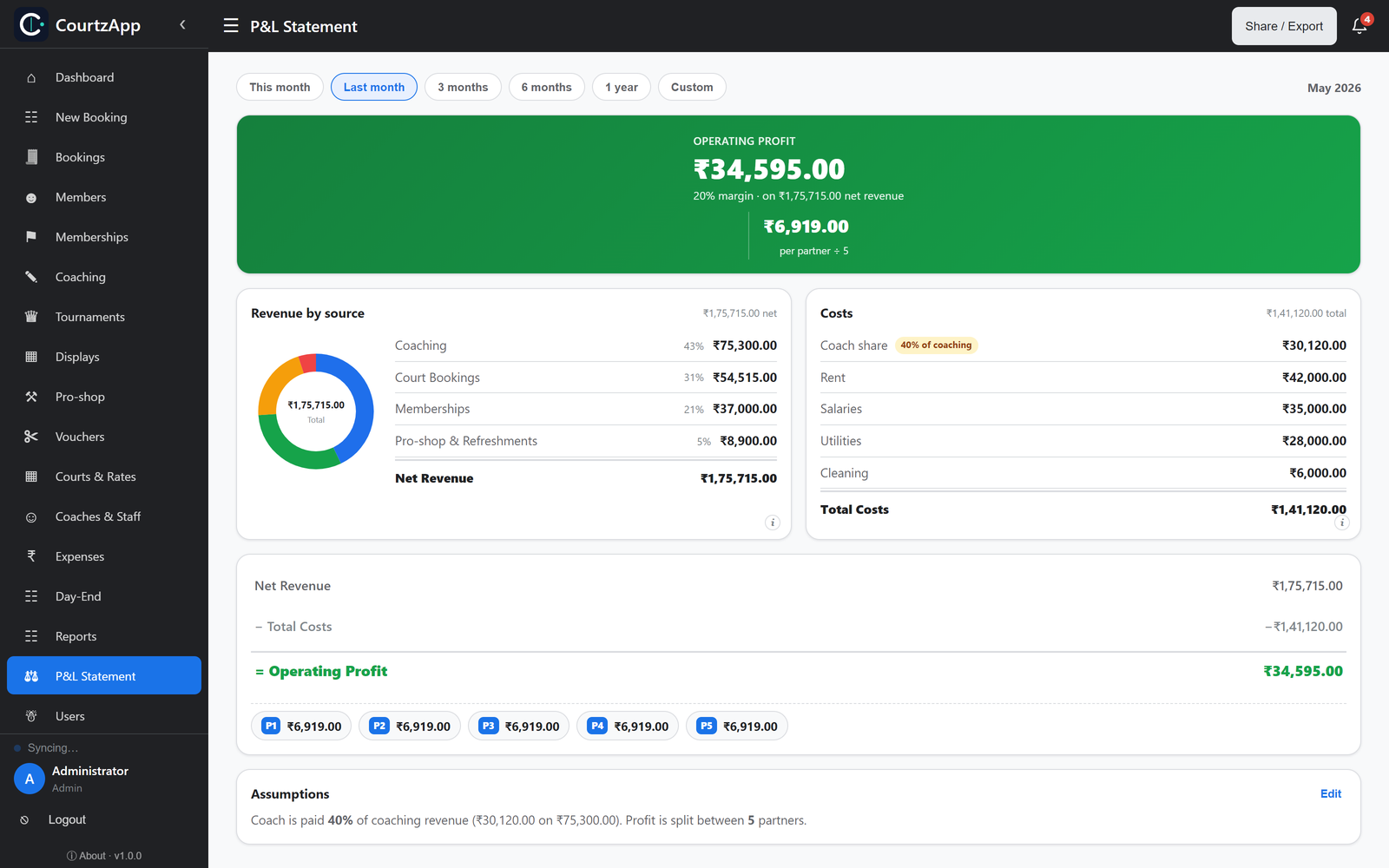Click the Coaches & Staff icon

pos(31,516)
